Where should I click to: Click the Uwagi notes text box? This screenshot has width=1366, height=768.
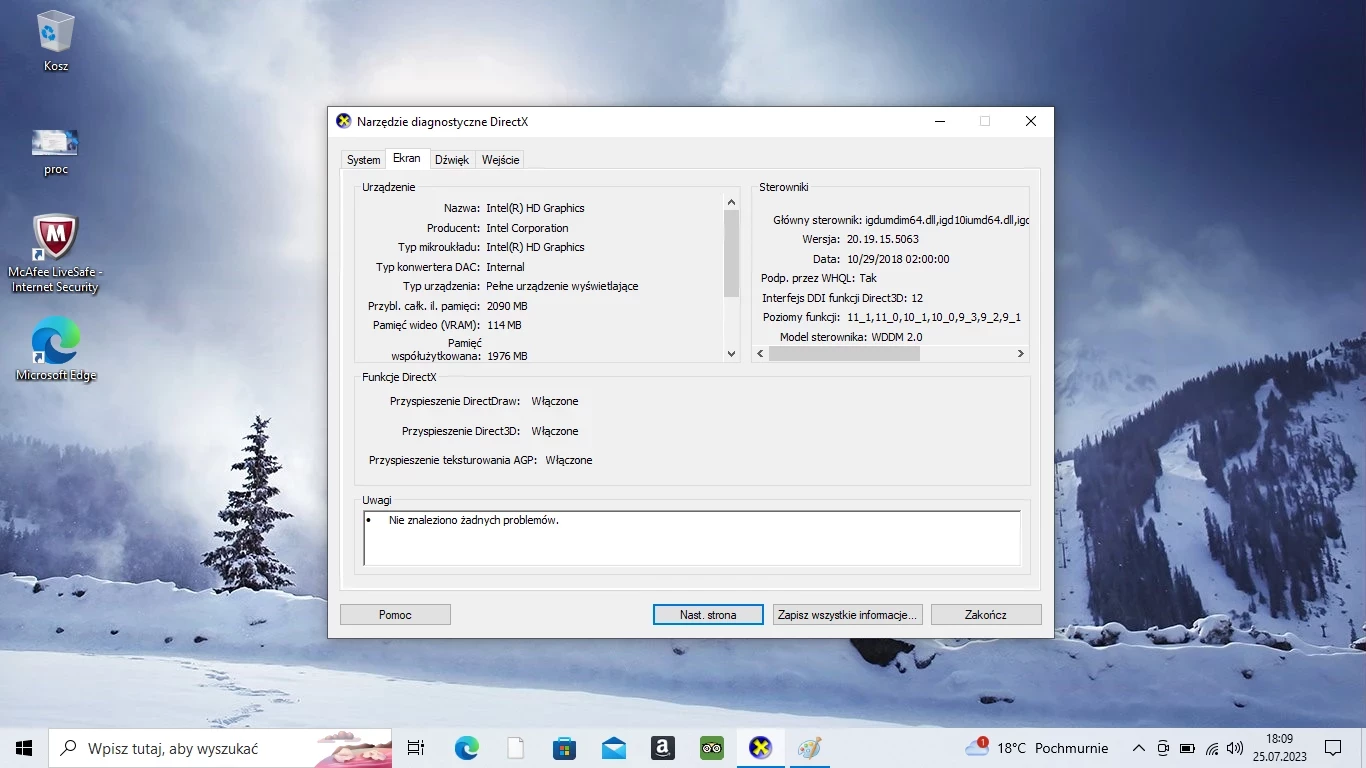[692, 538]
